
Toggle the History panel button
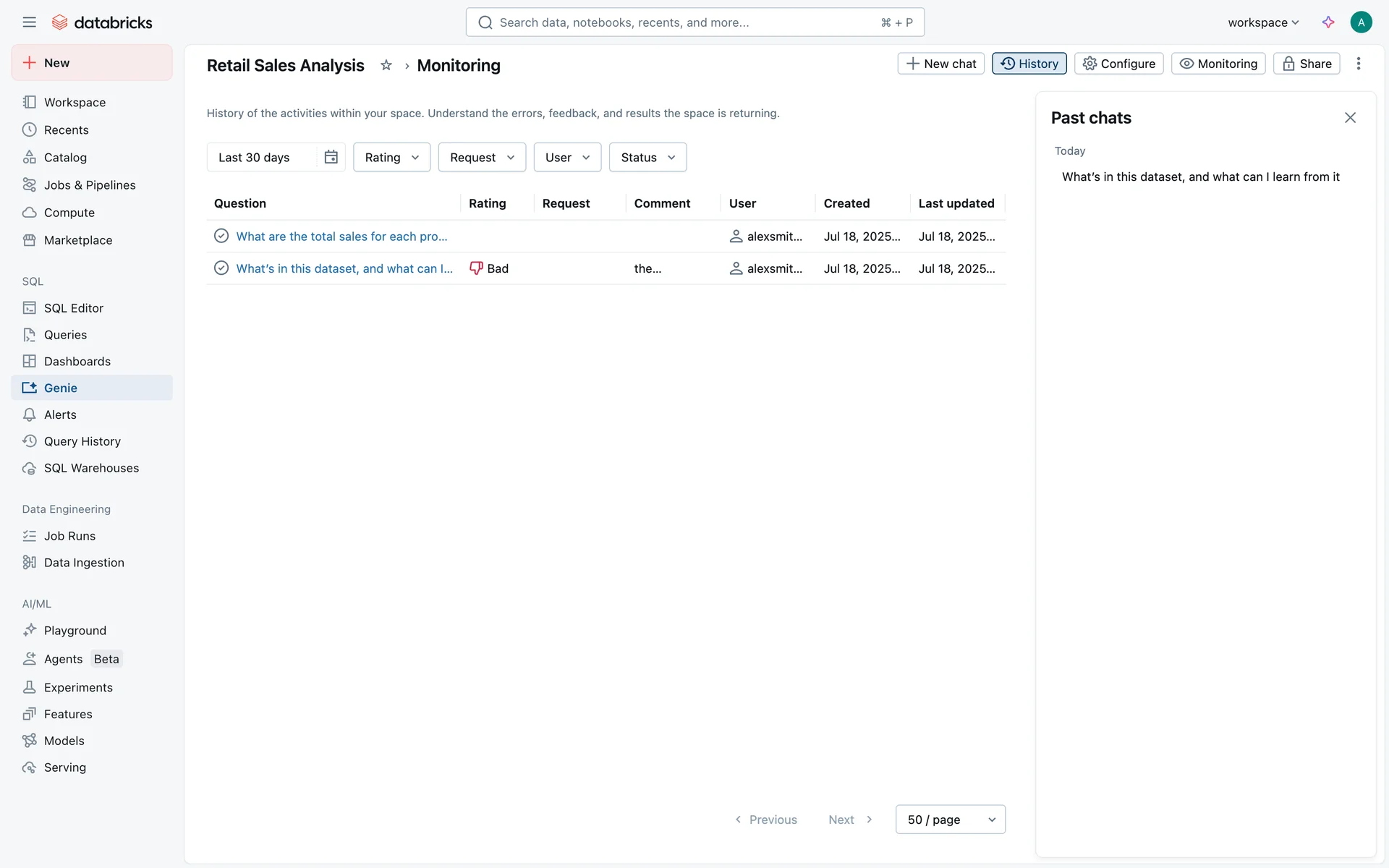tap(1029, 64)
